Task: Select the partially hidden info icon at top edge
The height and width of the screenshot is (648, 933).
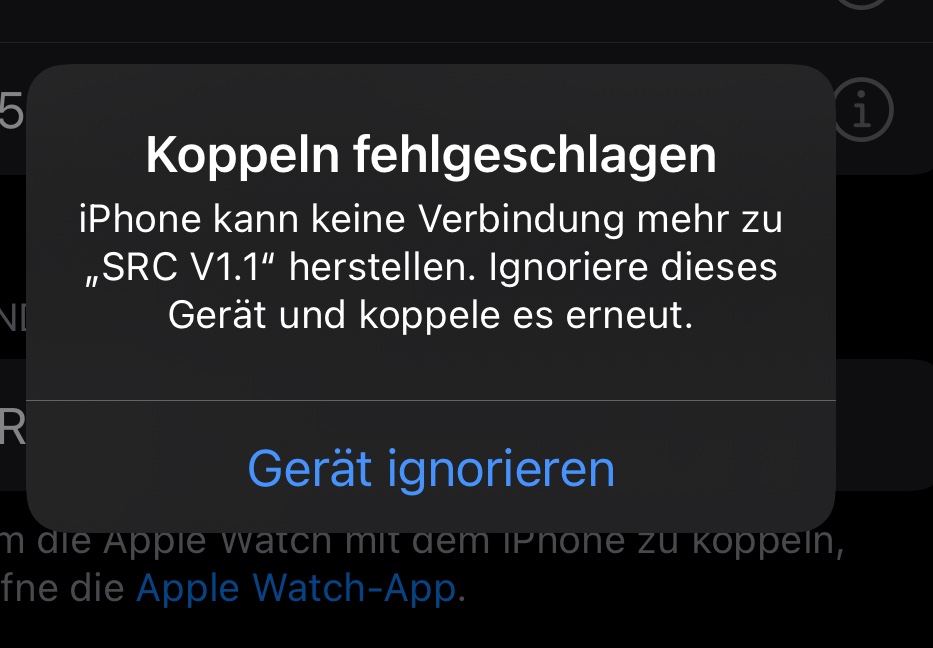Action: 862,4
